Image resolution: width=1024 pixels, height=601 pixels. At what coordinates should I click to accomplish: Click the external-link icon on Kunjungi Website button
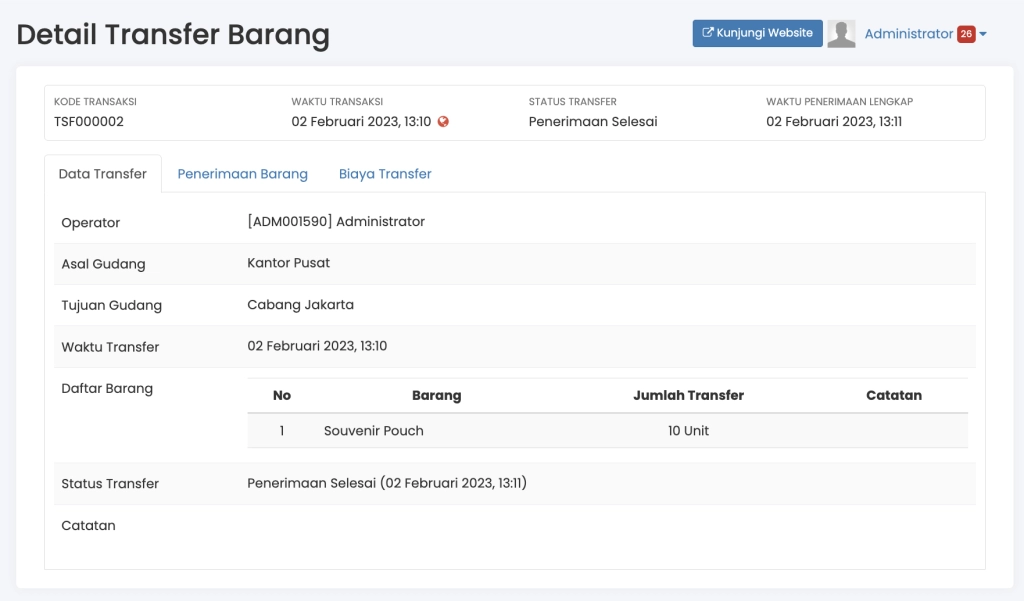pyautogui.click(x=707, y=33)
